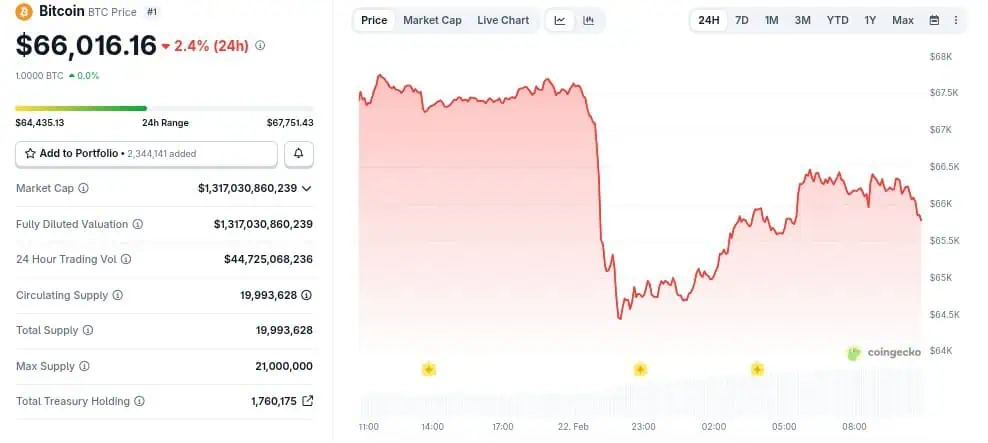The width and height of the screenshot is (988, 443).
Task: Click the 24h Range progress bar
Action: tap(164, 108)
